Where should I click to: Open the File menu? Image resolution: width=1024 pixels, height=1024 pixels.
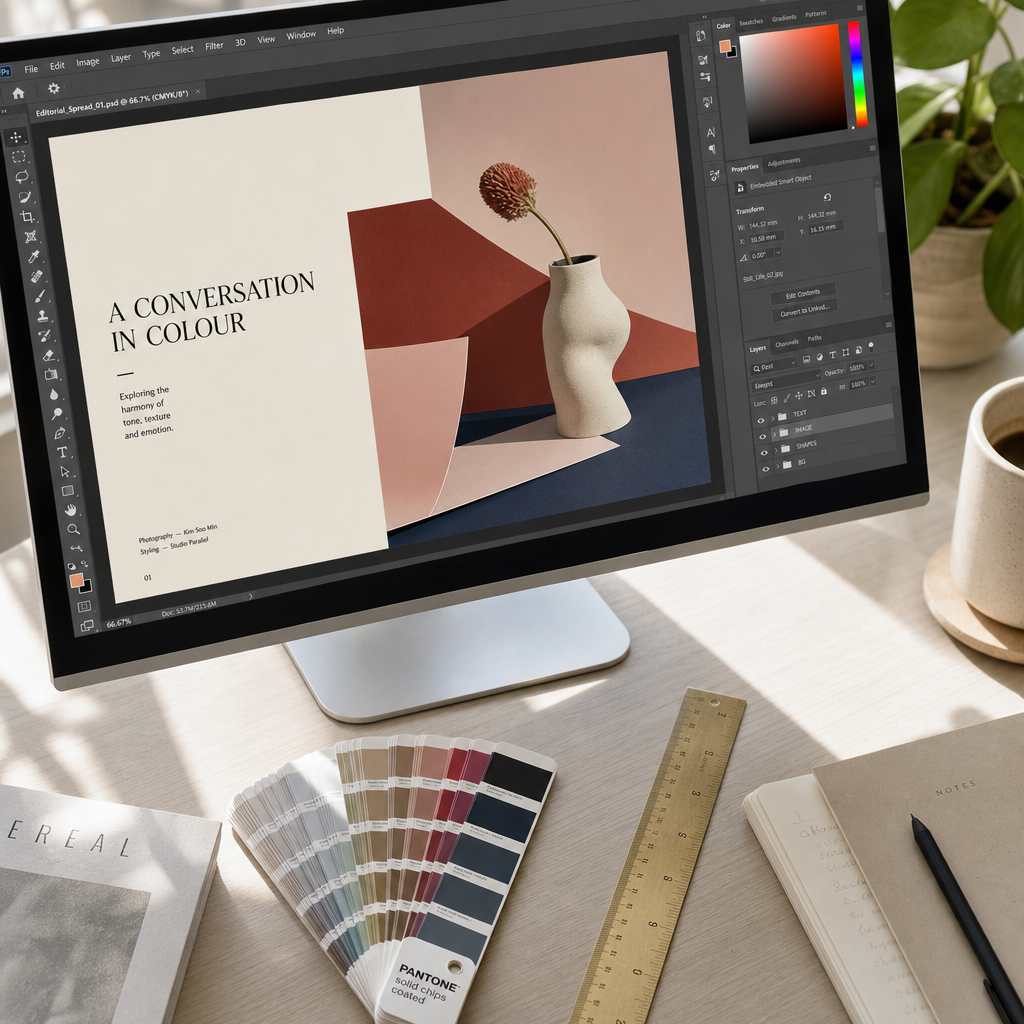(x=31, y=69)
